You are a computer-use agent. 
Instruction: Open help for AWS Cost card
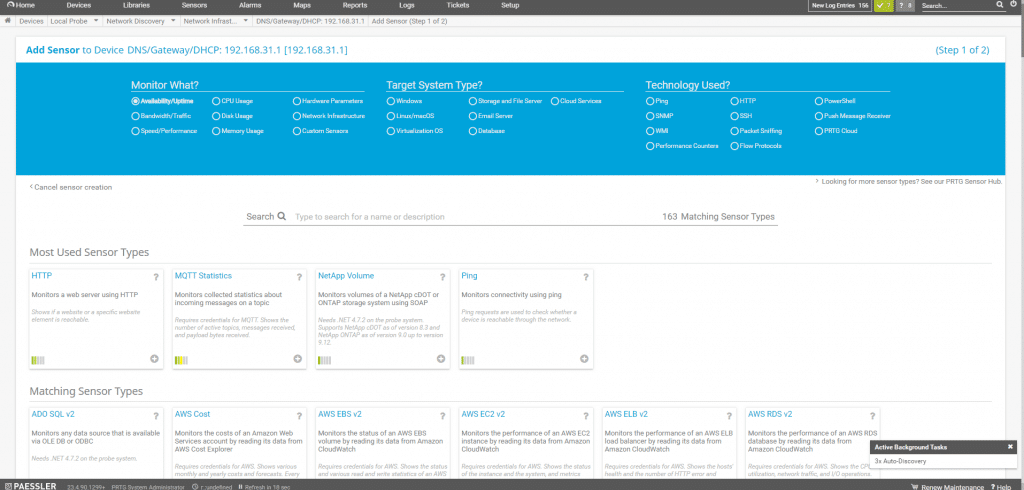tap(299, 416)
